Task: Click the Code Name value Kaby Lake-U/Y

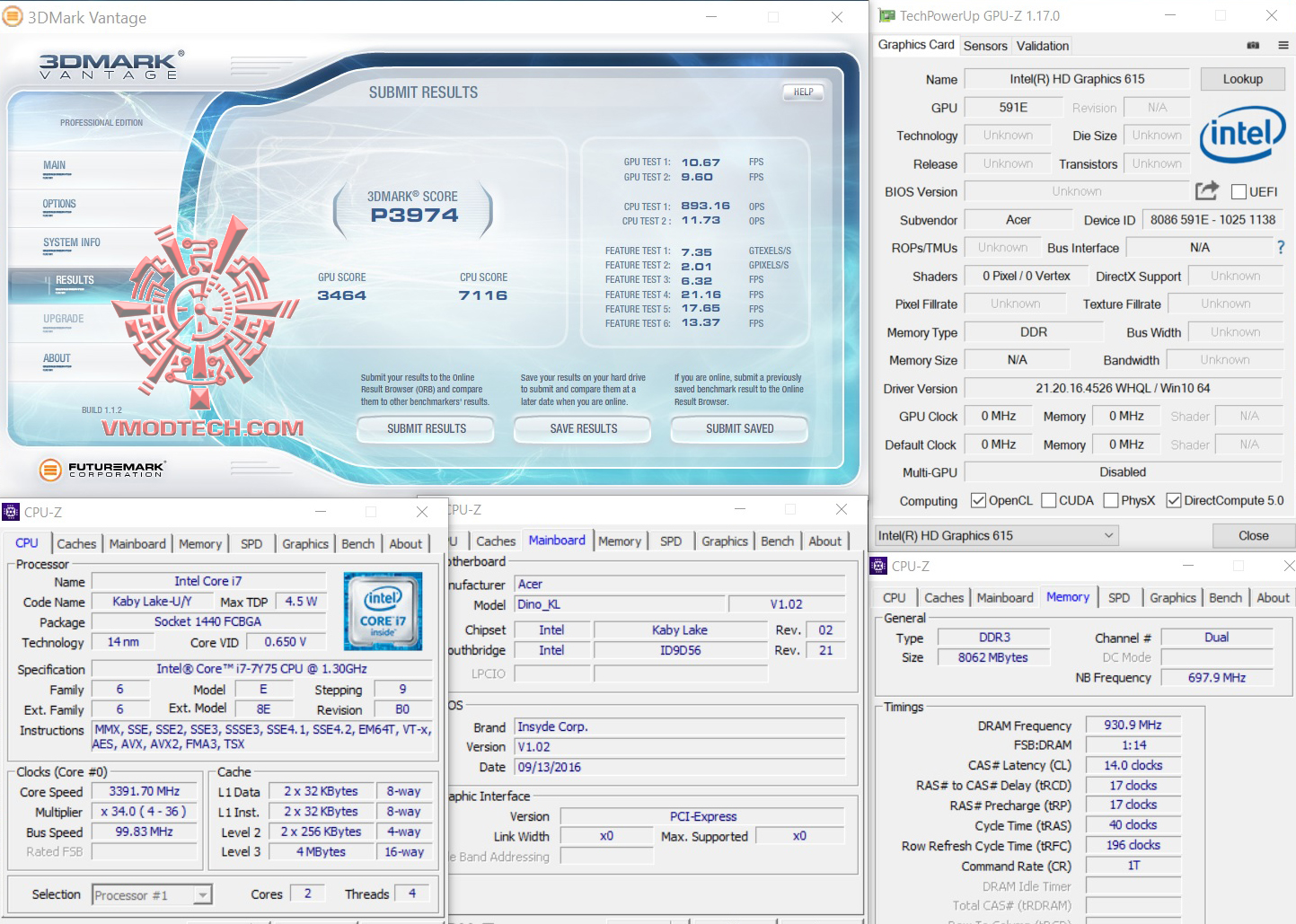Action: point(153,602)
